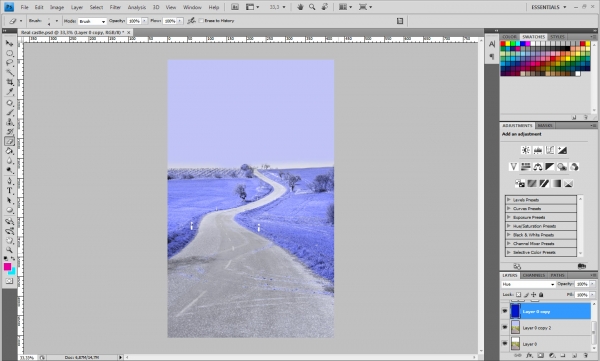Enable Erase to History checkbox
600x361 pixels.
[x=201, y=21]
